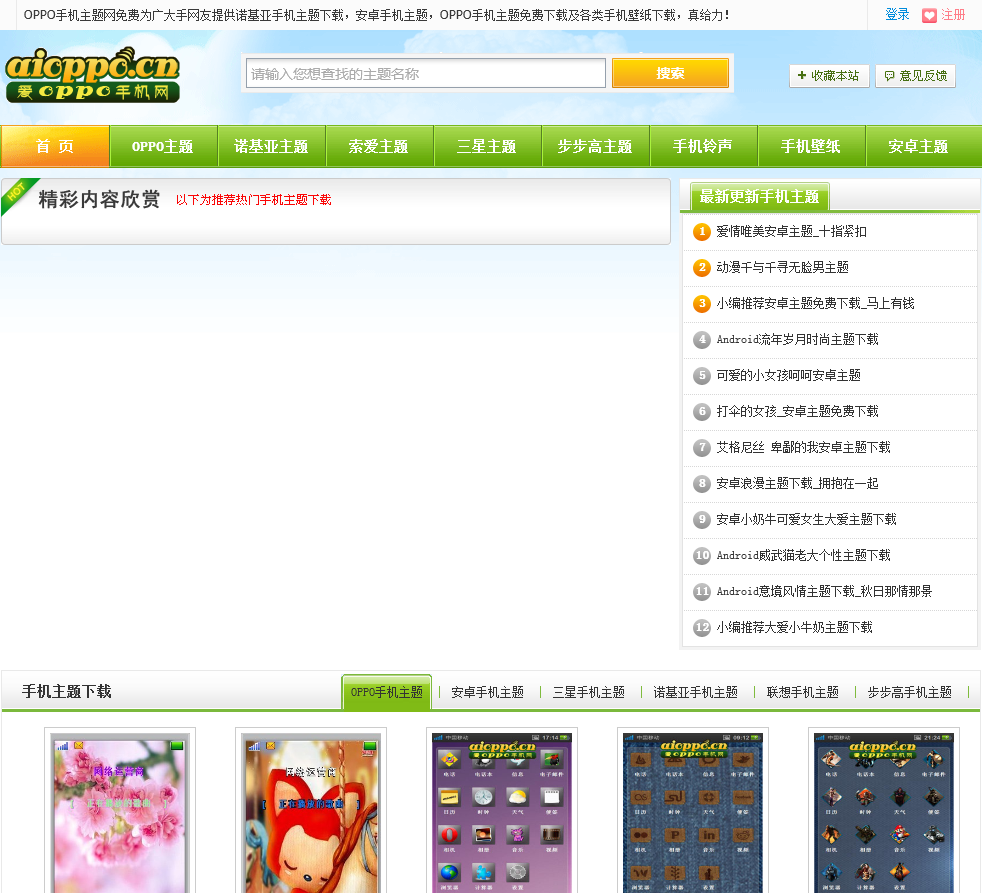Select the 最新更新手机主题 tab
Viewport: 982px width, 893px height.
click(760, 197)
